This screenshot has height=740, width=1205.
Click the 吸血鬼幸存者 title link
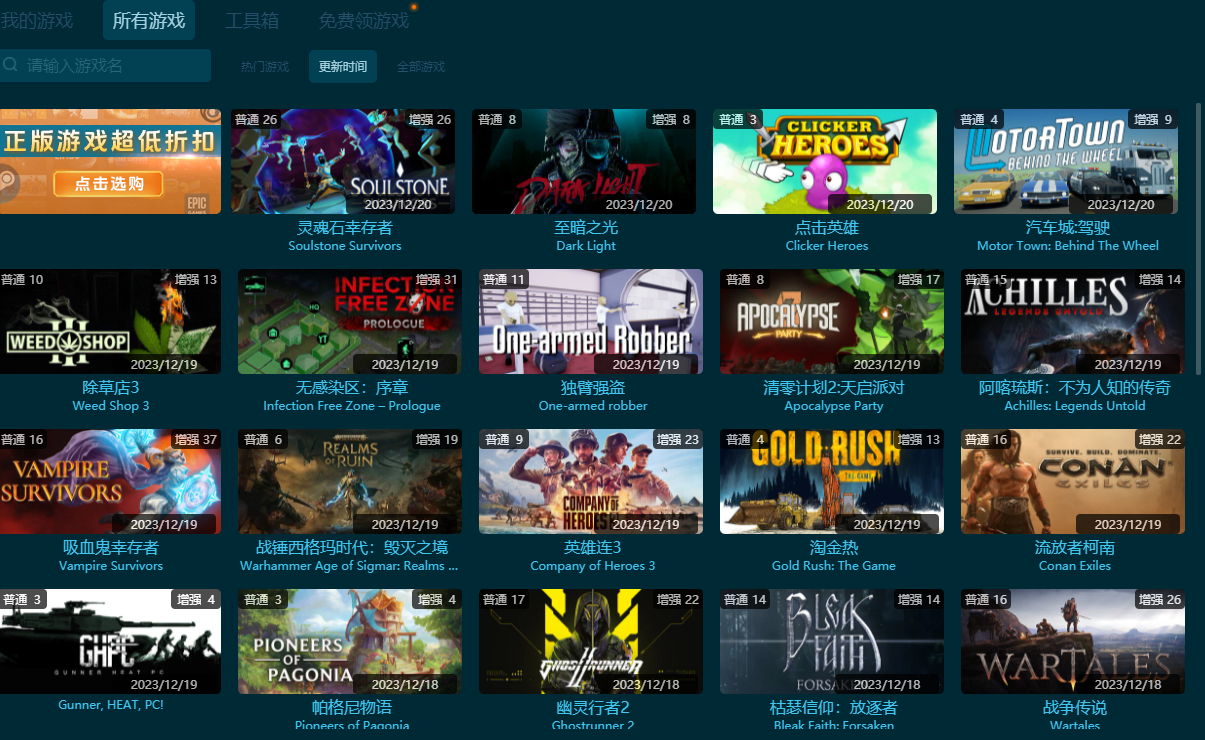[x=111, y=548]
